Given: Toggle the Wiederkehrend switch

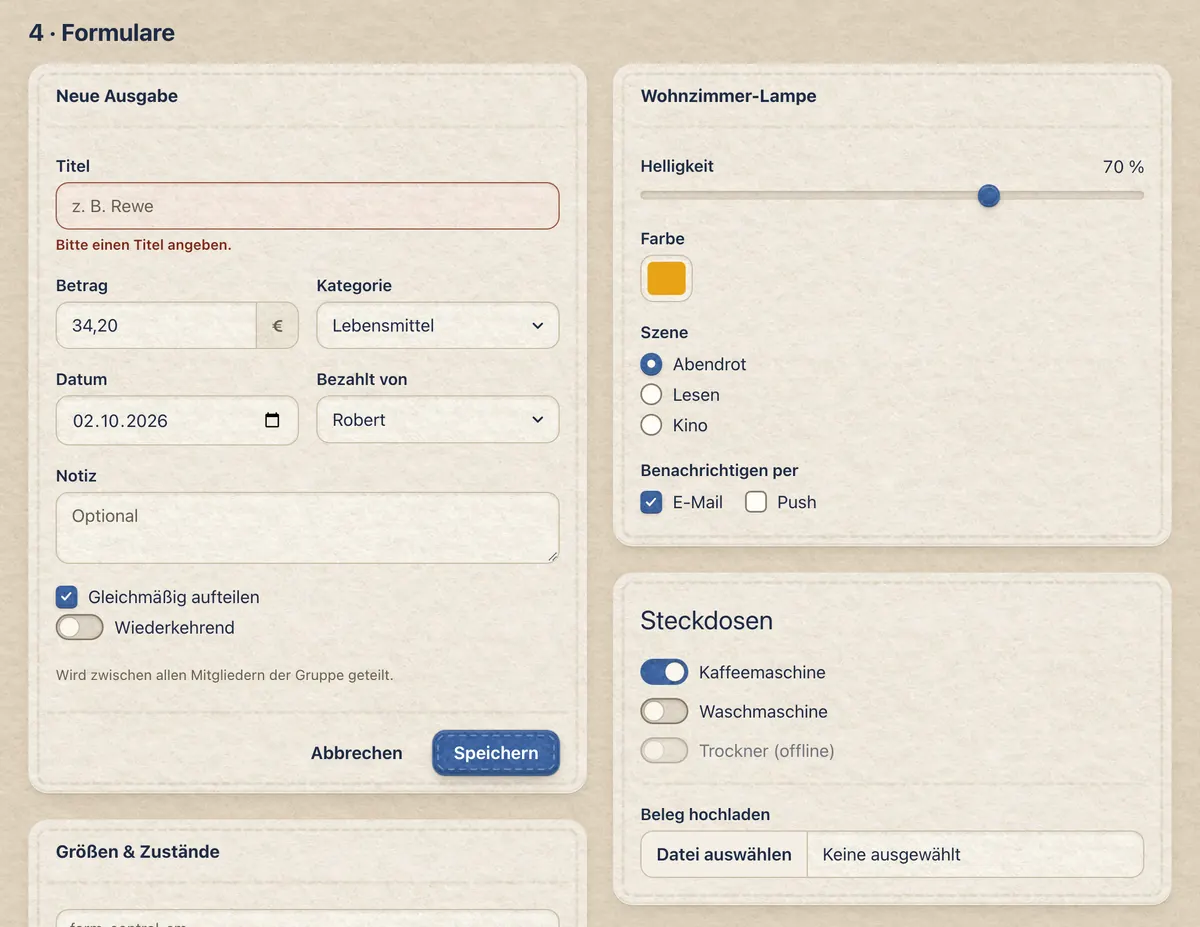Looking at the screenshot, I should click(x=80, y=628).
